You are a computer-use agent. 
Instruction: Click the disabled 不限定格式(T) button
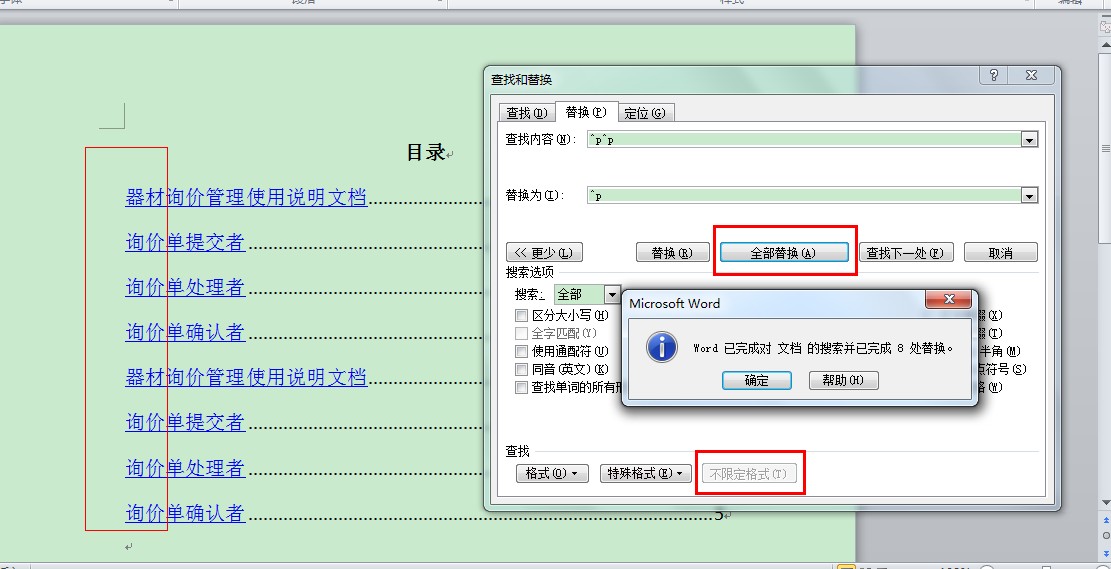[x=749, y=473]
